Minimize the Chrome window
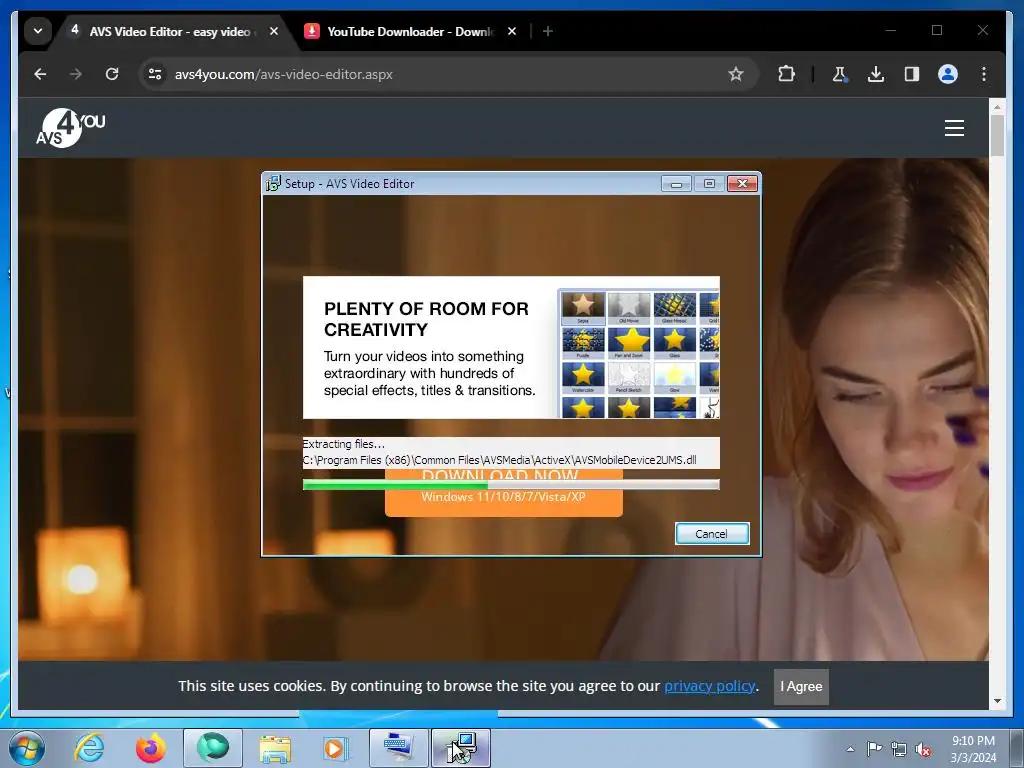 [891, 30]
